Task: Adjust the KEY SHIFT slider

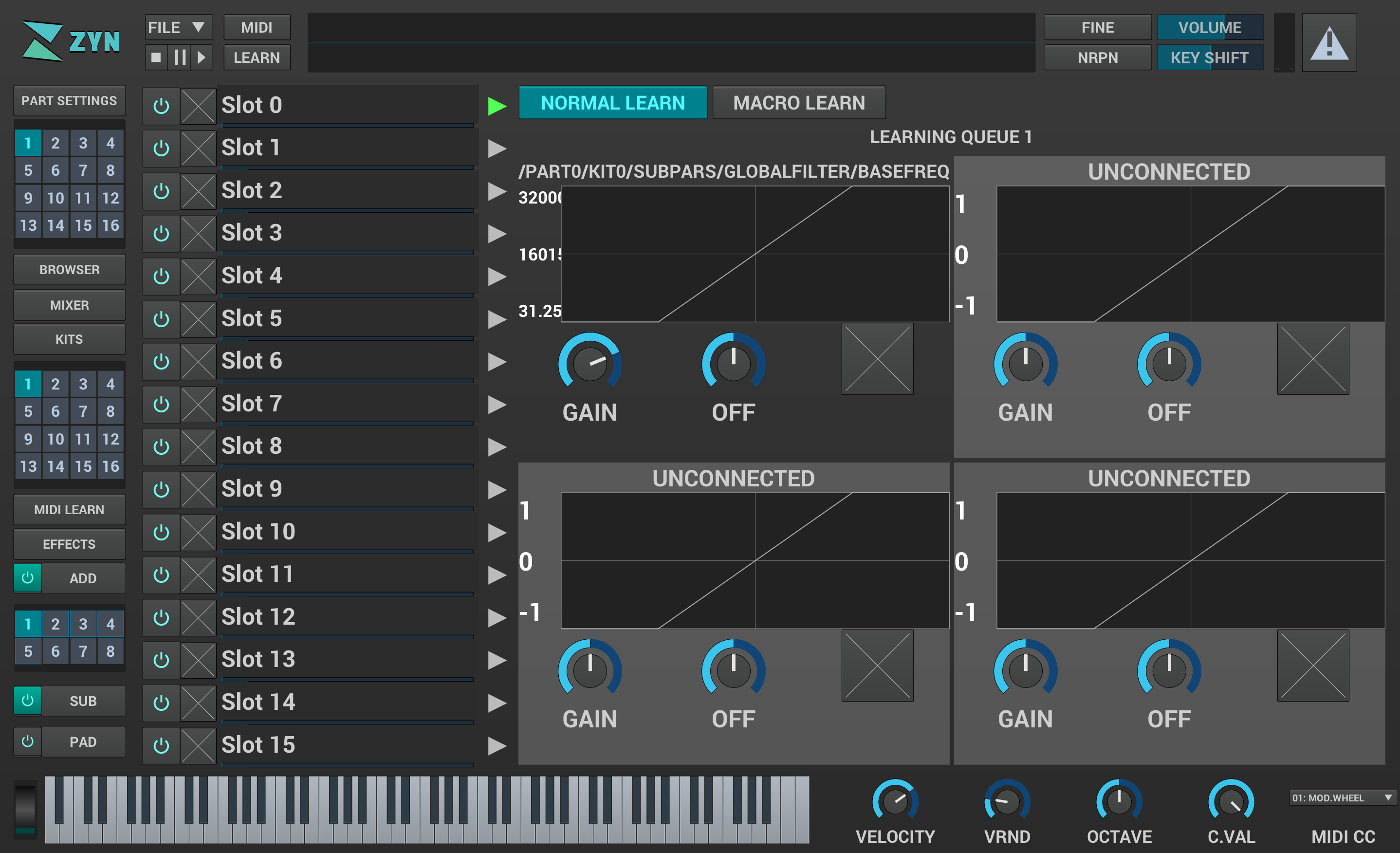Action: click(x=1210, y=57)
